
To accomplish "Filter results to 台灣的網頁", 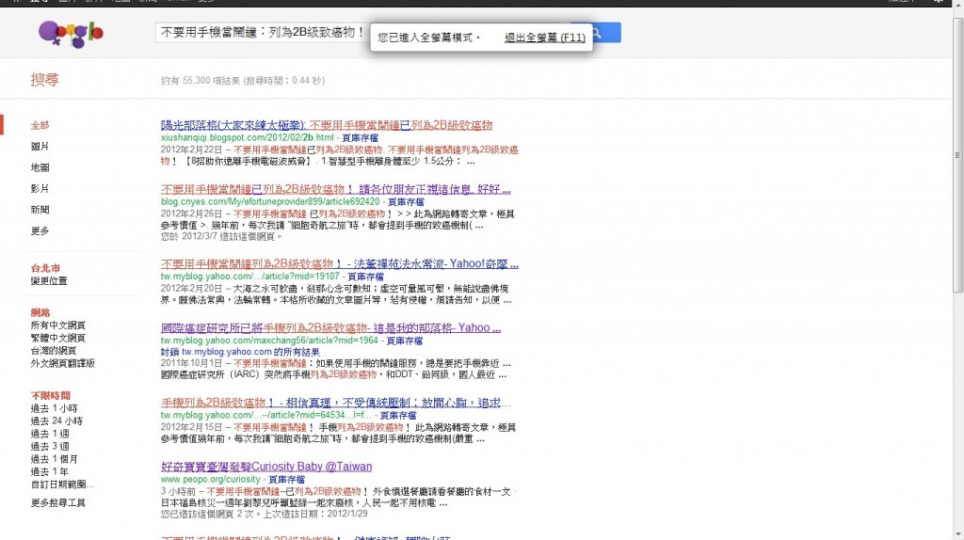I will (53, 351).
